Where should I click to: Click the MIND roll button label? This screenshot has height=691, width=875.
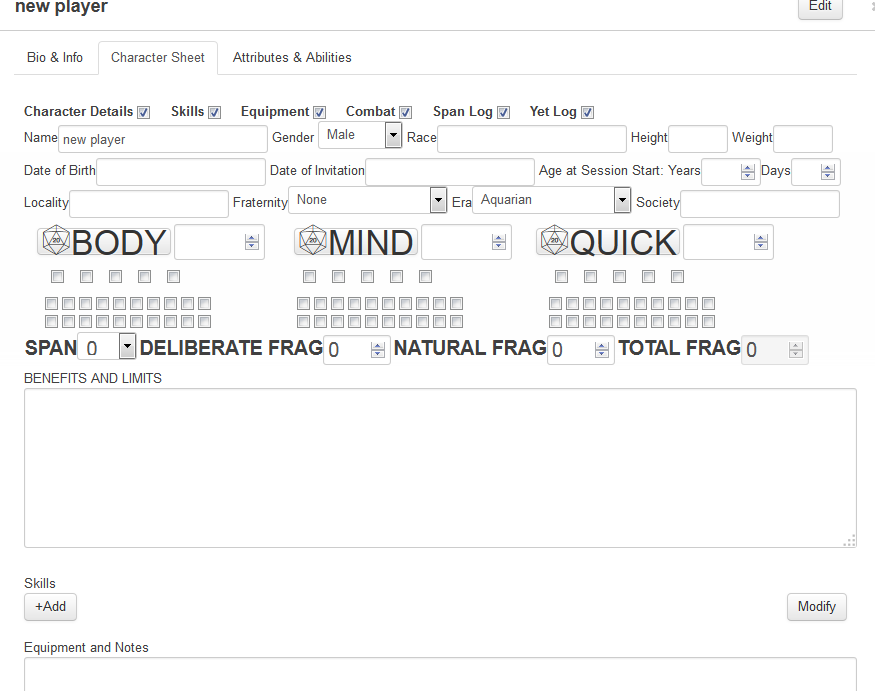pyautogui.click(x=371, y=242)
